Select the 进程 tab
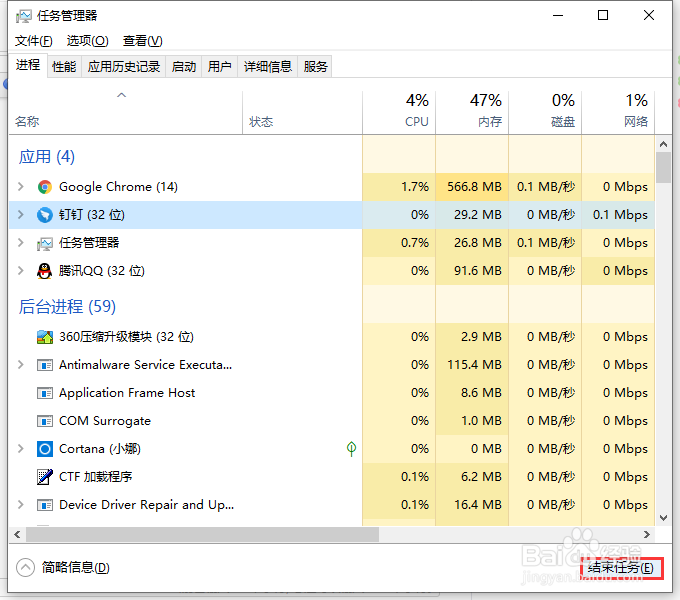 click(28, 65)
